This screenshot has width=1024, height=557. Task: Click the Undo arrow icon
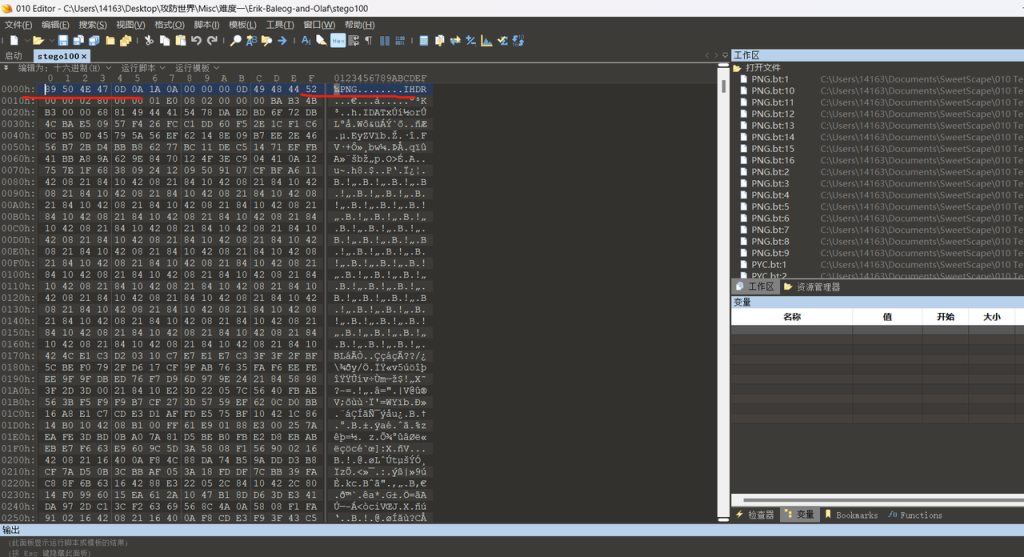[197, 41]
